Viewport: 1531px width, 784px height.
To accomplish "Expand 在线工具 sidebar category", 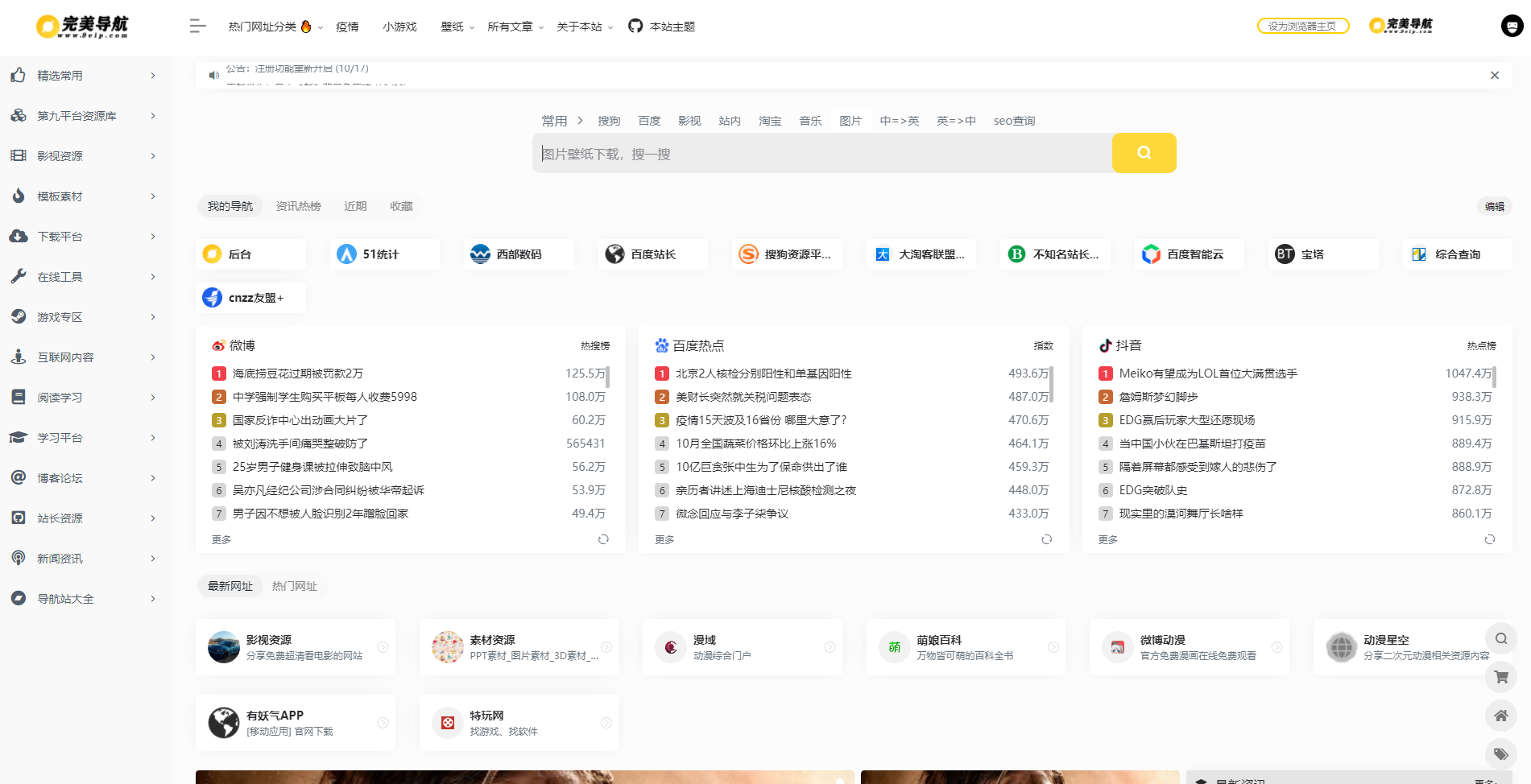I will click(x=84, y=277).
